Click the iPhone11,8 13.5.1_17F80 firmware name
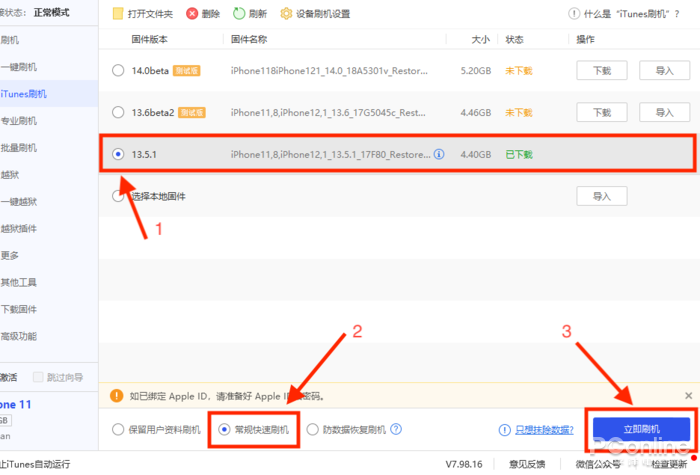The height and width of the screenshot is (475, 700). click(330, 154)
